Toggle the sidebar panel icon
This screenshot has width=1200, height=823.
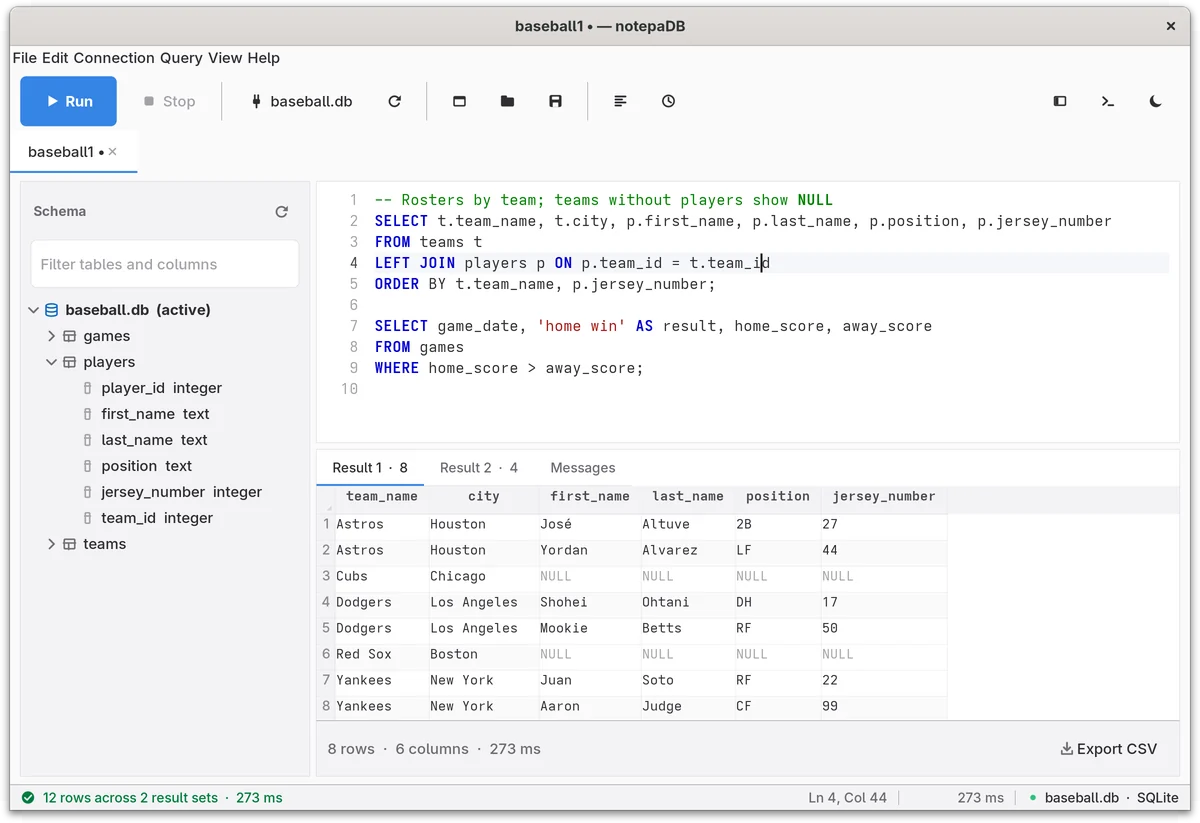[1060, 101]
